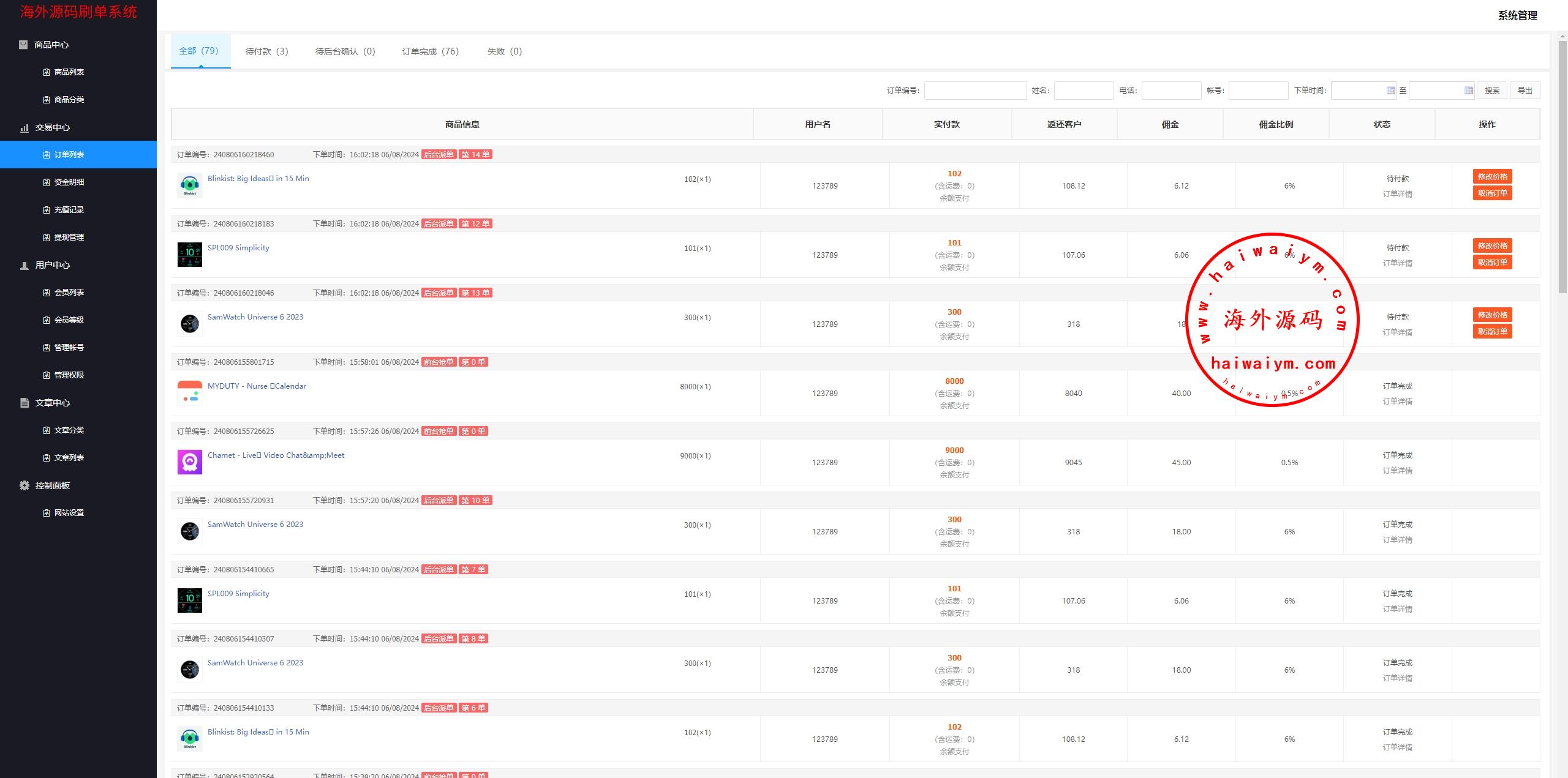Screen dimensions: 1568x778
Task: Click the 交易中心 bar chart icon
Action: point(24,127)
